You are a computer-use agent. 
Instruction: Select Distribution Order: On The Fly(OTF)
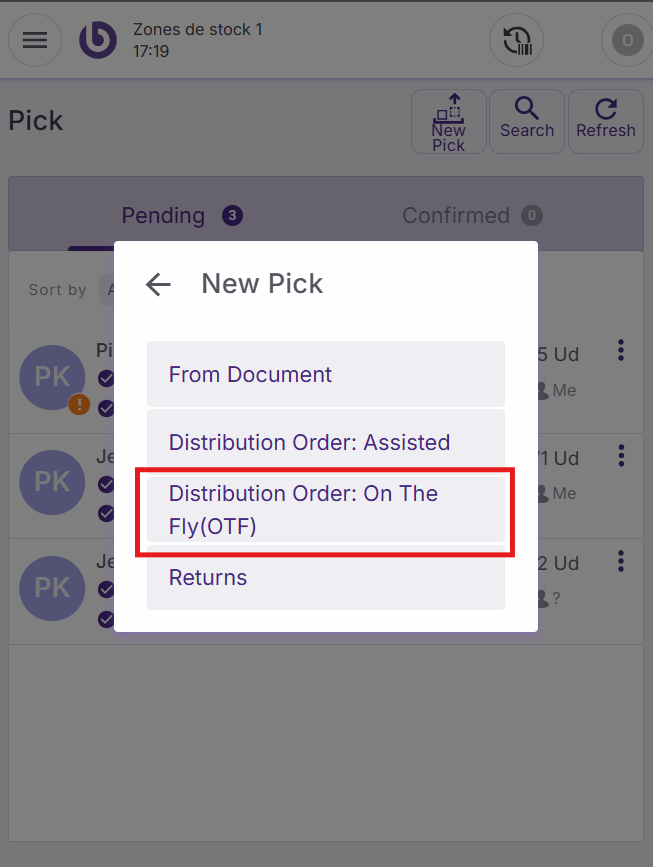coord(325,509)
